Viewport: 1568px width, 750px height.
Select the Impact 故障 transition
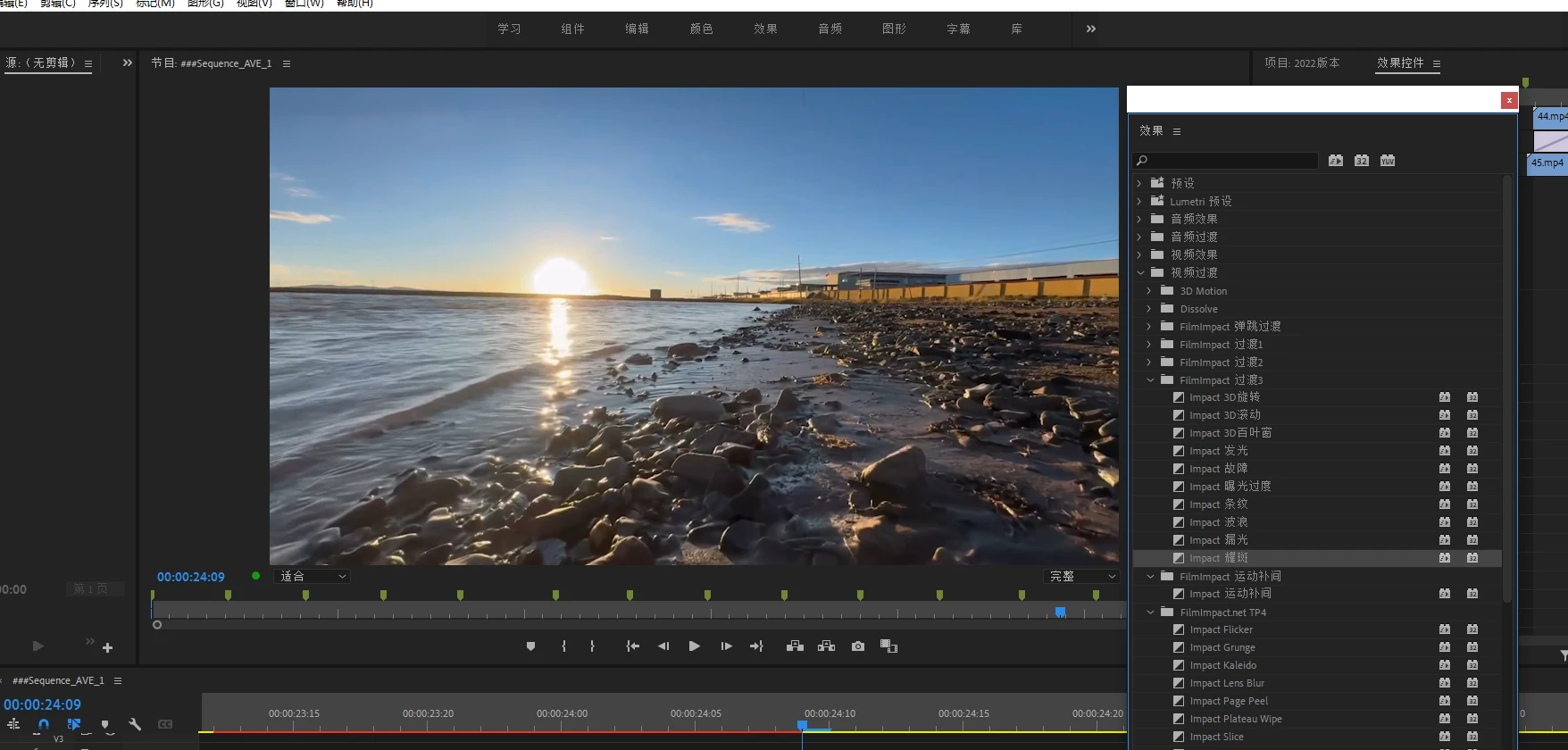point(1218,469)
